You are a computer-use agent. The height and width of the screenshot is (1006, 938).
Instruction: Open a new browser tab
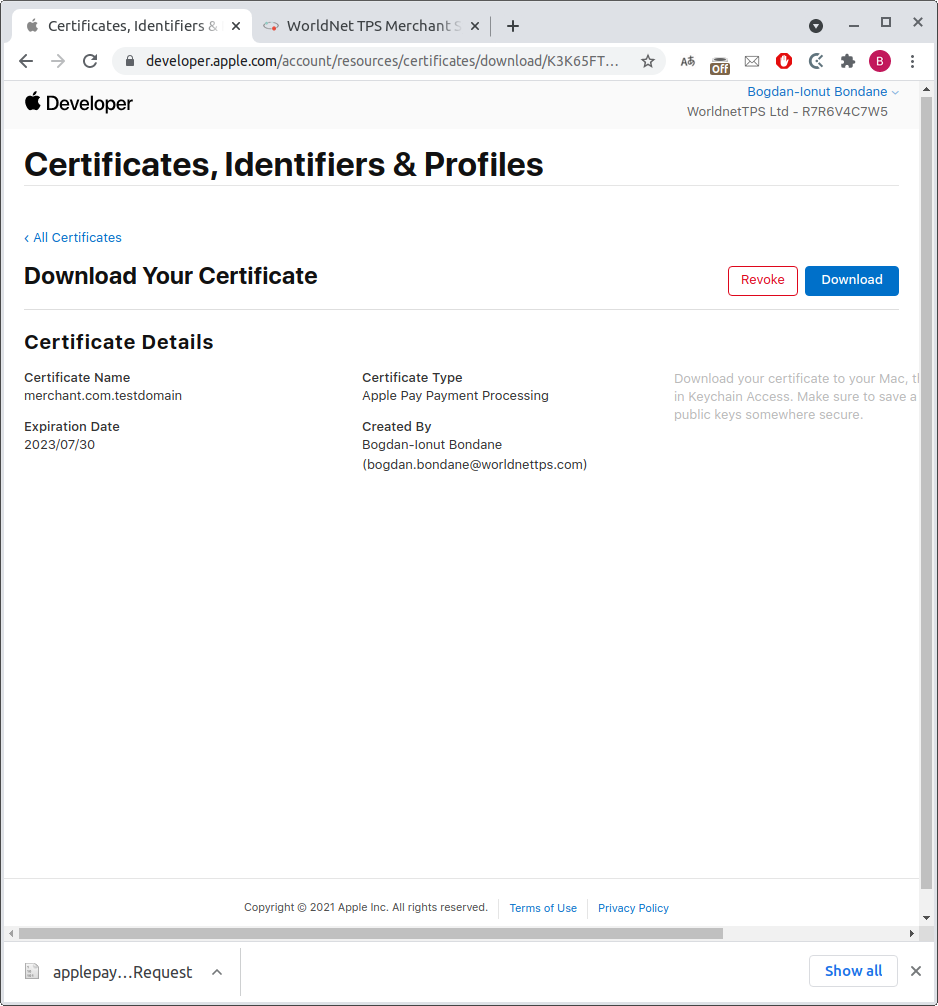[x=513, y=26]
